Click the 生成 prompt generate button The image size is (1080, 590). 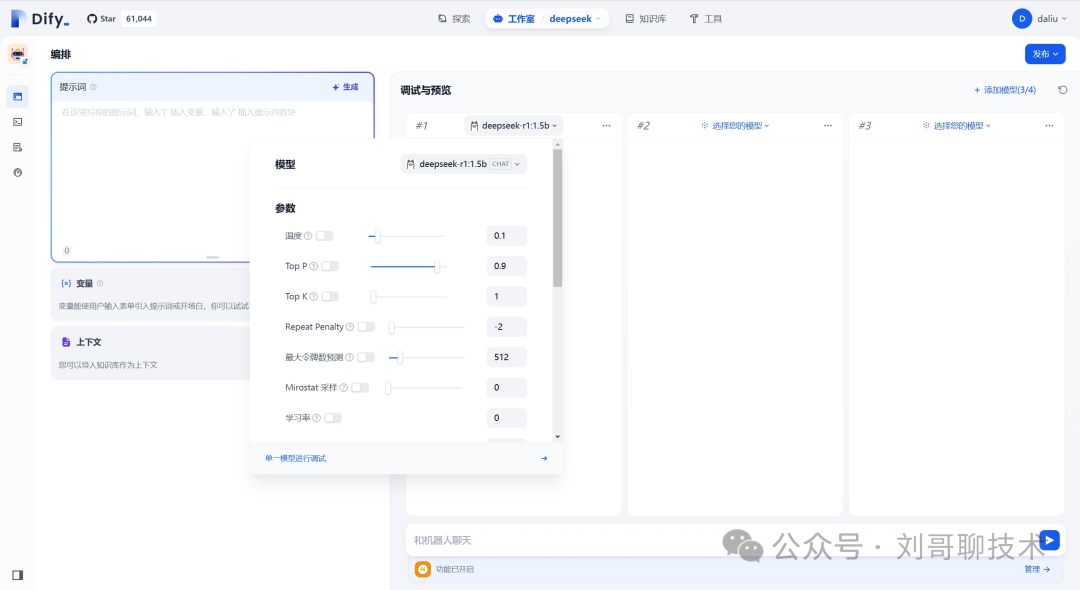pos(345,87)
